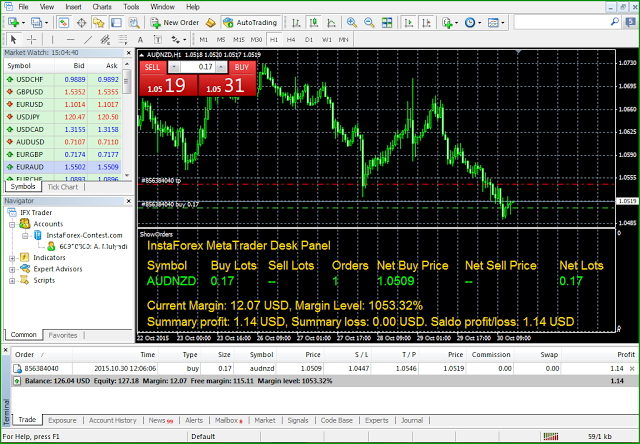Image resolution: width=640 pixels, height=444 pixels.
Task: Close order 856384040 with x
Action: tap(632, 369)
